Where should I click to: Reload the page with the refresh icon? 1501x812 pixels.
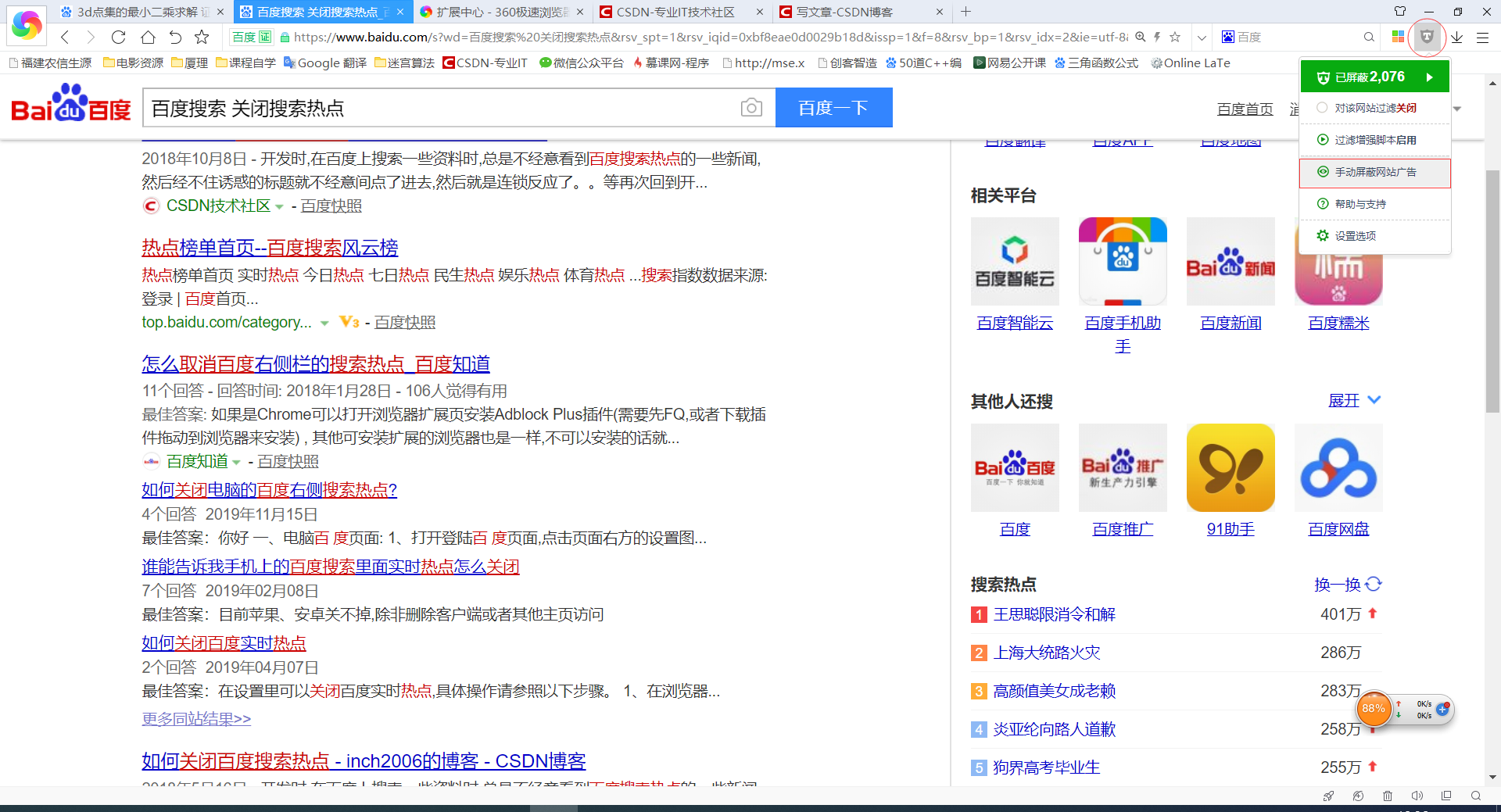pos(118,37)
